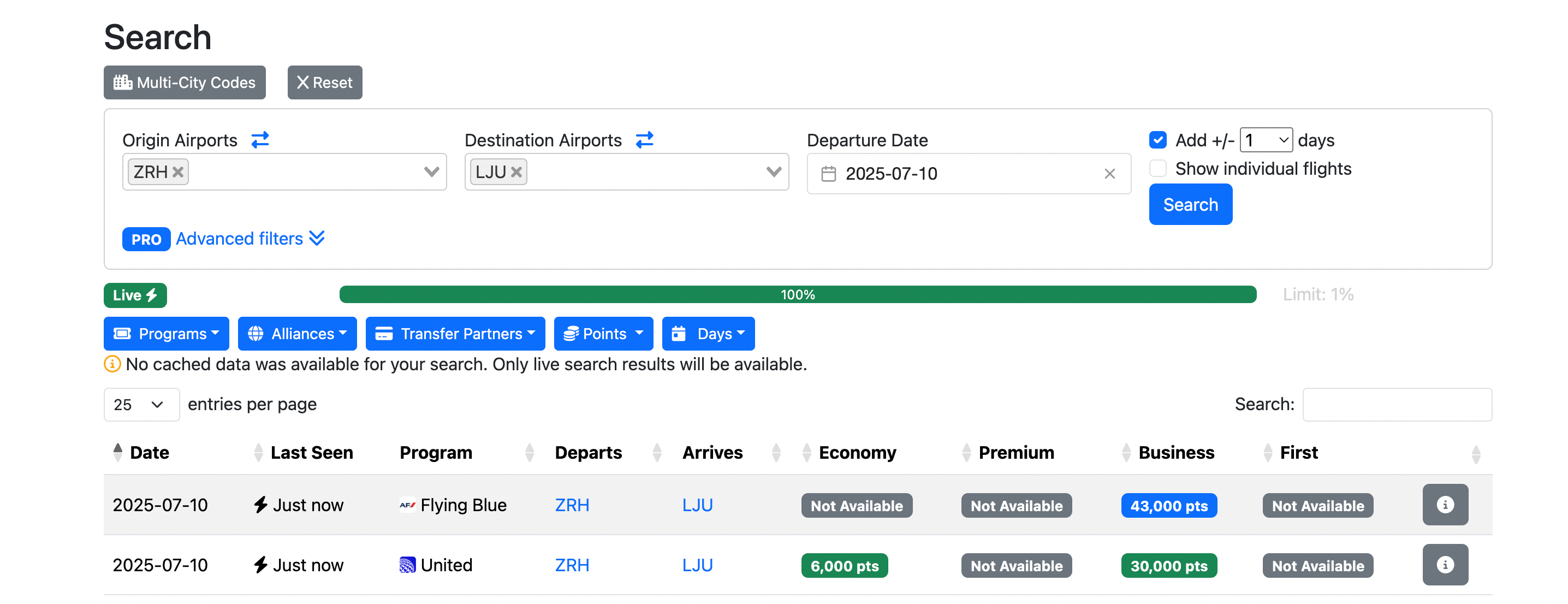Screen dimensions: 1568x604
Task: Open the Programs filter menu
Action: 166,334
